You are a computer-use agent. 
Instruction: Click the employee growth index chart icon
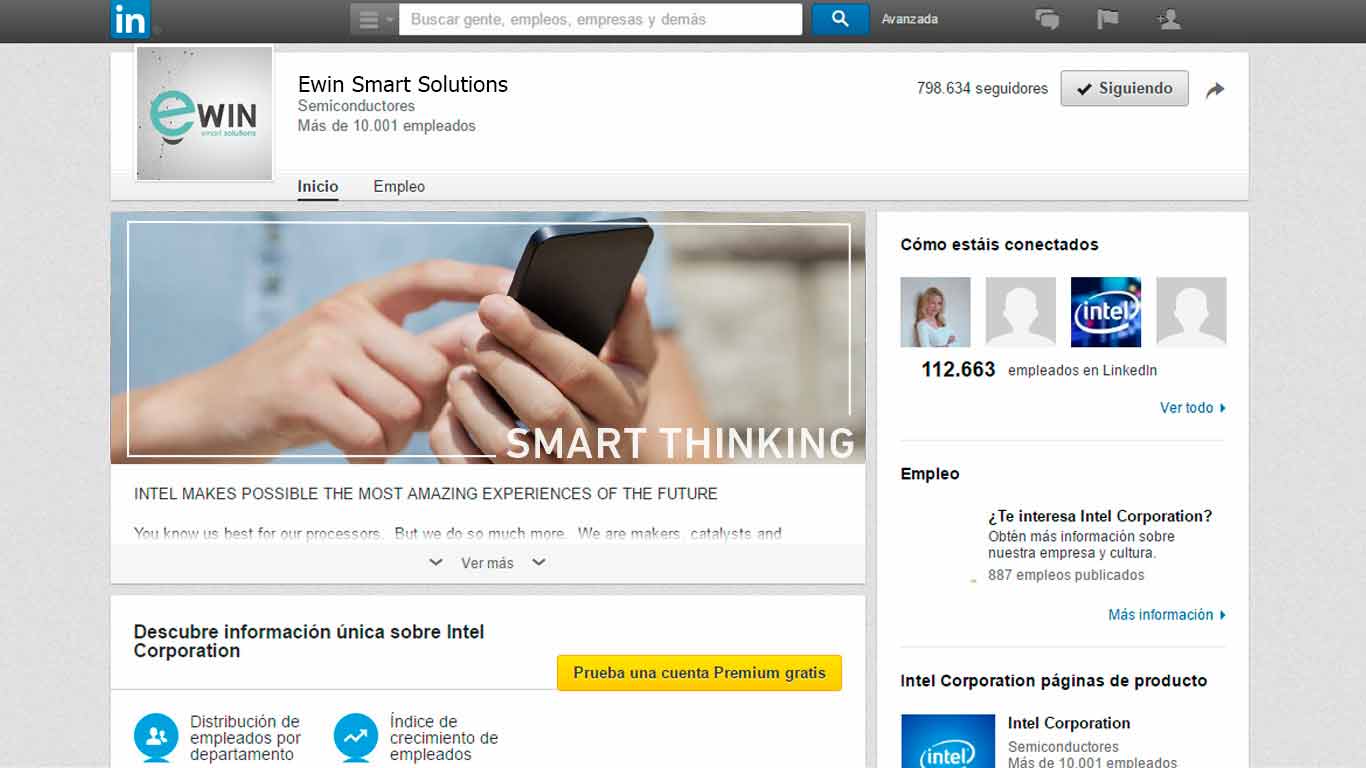pos(356,737)
